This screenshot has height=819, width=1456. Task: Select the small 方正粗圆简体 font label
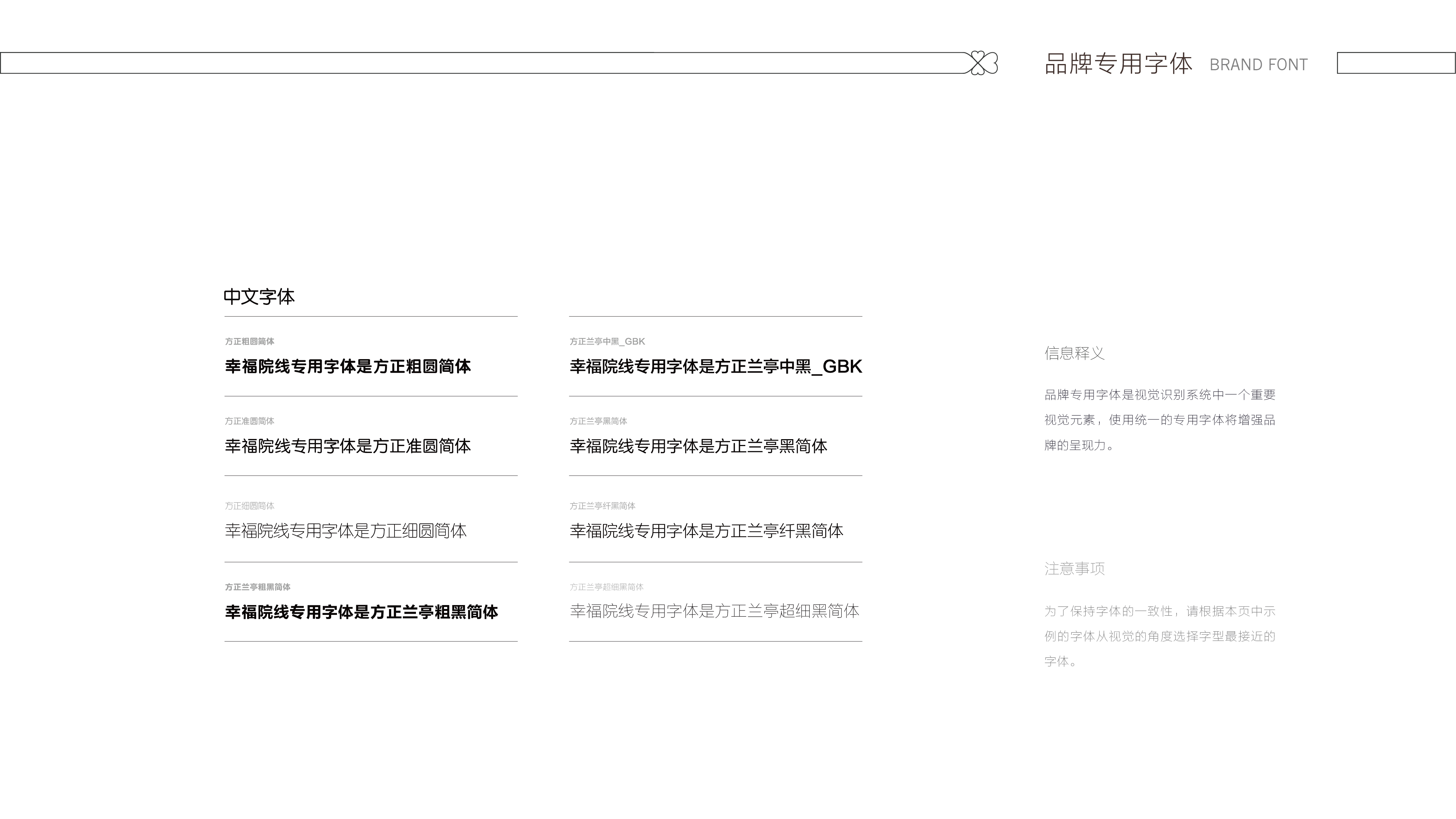click(249, 341)
